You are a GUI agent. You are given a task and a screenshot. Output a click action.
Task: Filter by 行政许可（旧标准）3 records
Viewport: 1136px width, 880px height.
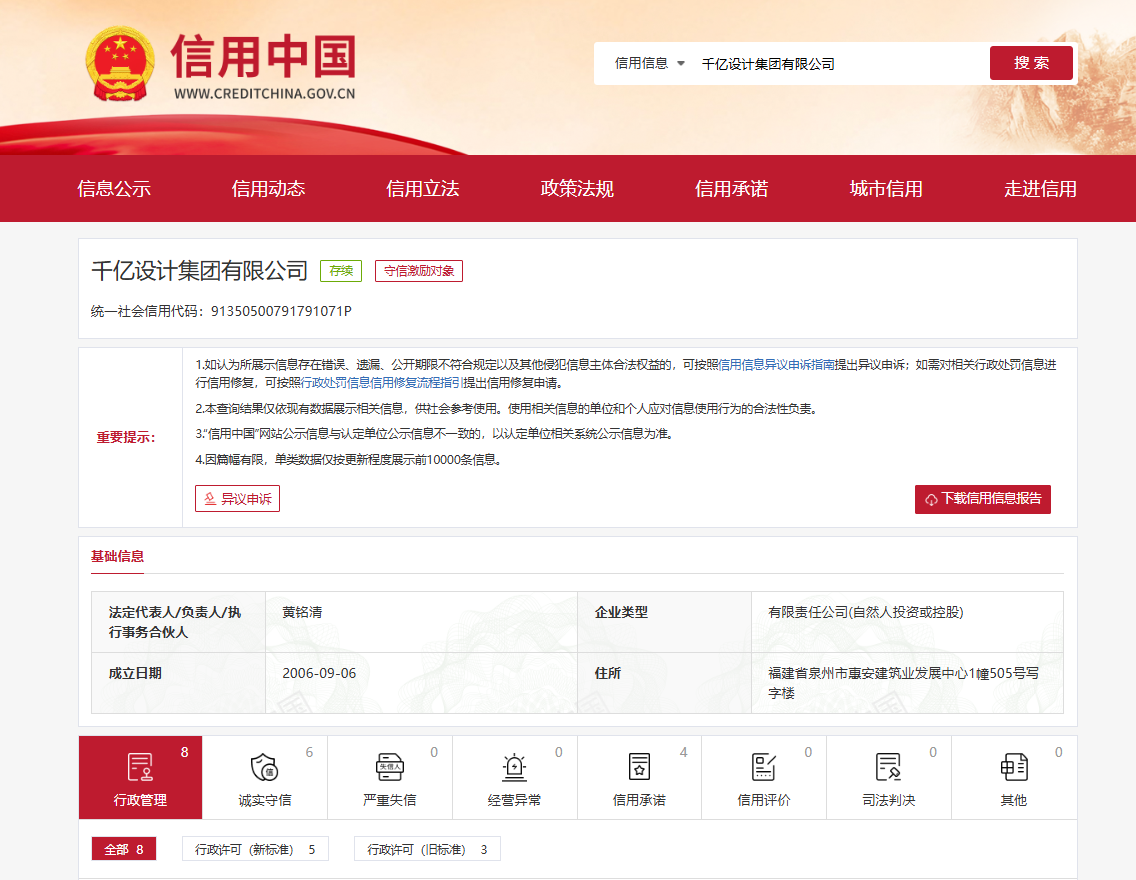(x=427, y=849)
